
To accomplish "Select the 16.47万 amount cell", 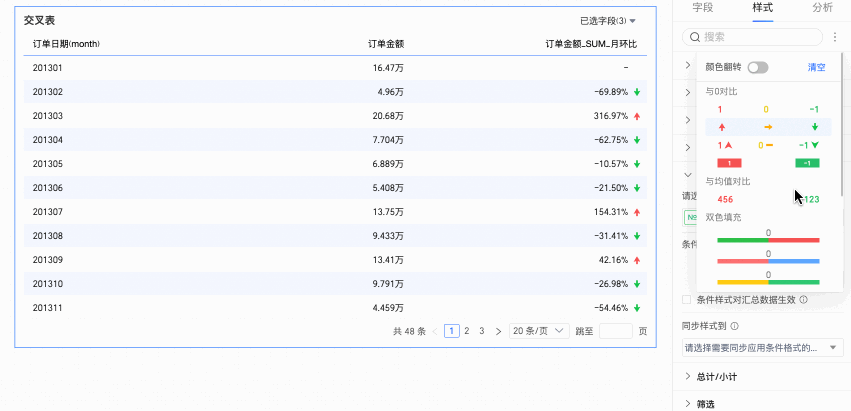I will (x=388, y=68).
